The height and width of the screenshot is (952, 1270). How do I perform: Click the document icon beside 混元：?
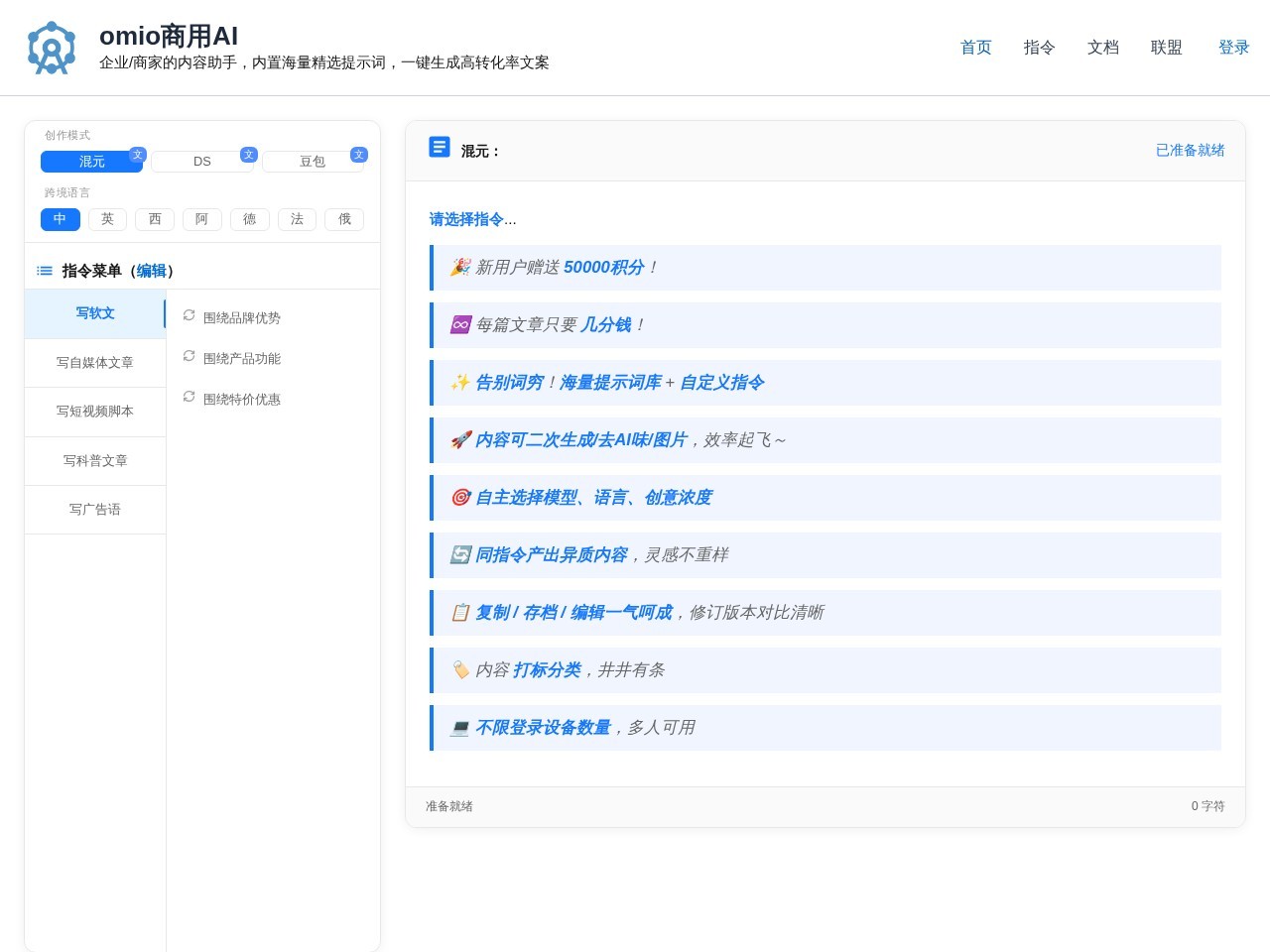[x=440, y=147]
